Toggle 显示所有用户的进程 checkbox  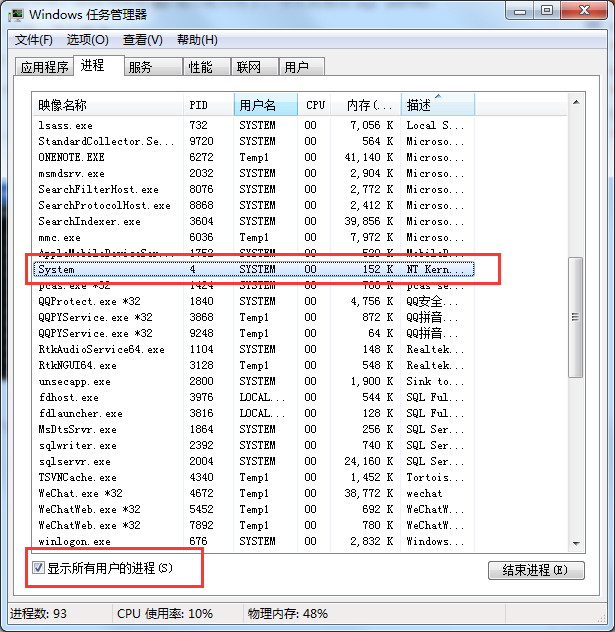tap(38, 568)
